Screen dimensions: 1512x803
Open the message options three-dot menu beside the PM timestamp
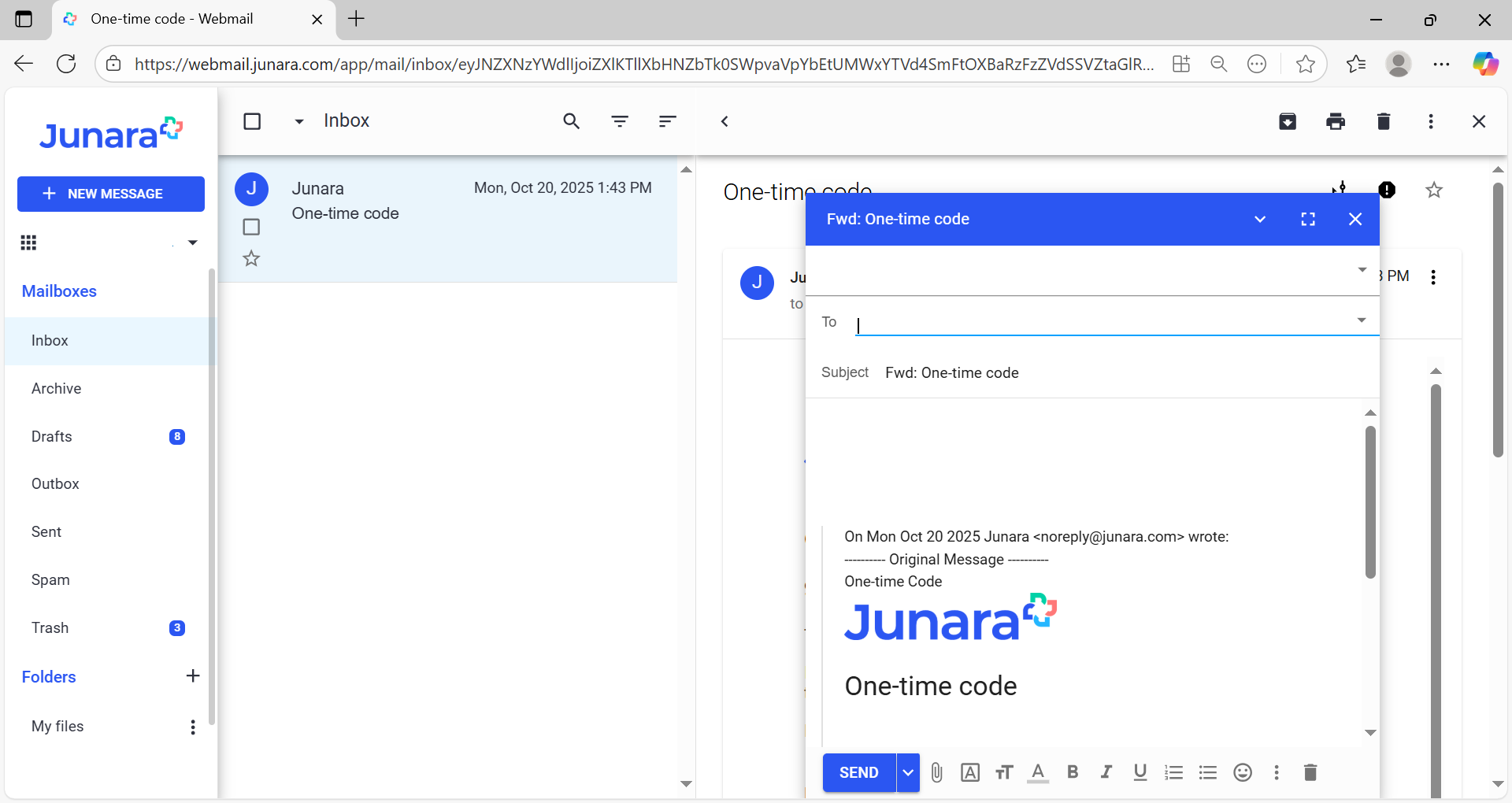1433,277
